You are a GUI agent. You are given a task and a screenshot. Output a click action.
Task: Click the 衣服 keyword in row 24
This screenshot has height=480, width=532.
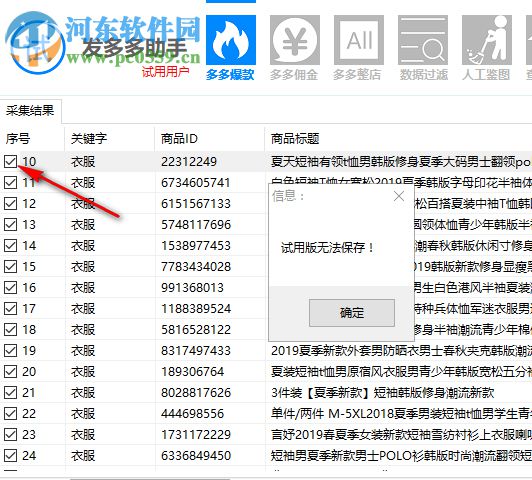[x=83, y=456]
